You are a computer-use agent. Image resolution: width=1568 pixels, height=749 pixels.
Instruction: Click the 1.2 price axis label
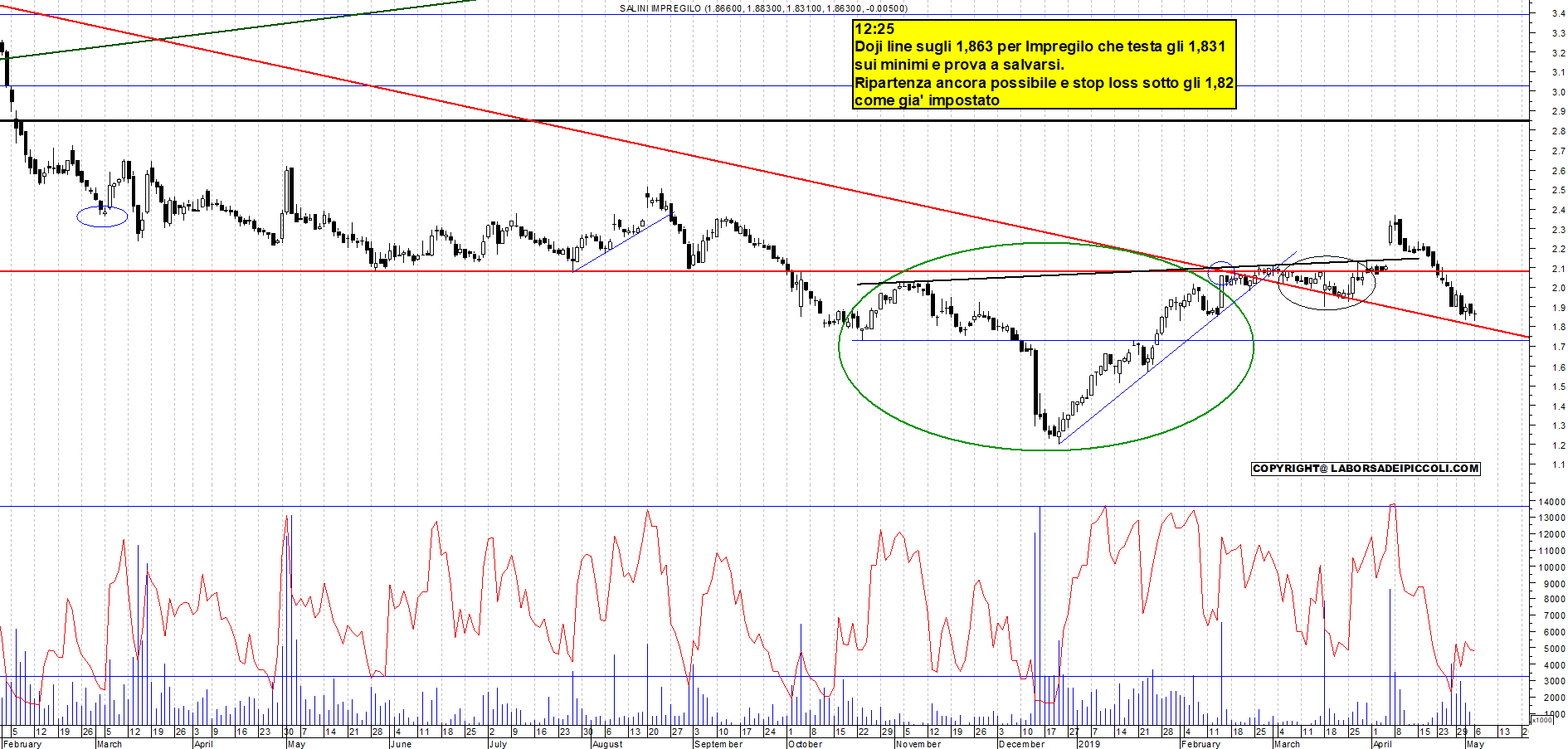(1558, 445)
